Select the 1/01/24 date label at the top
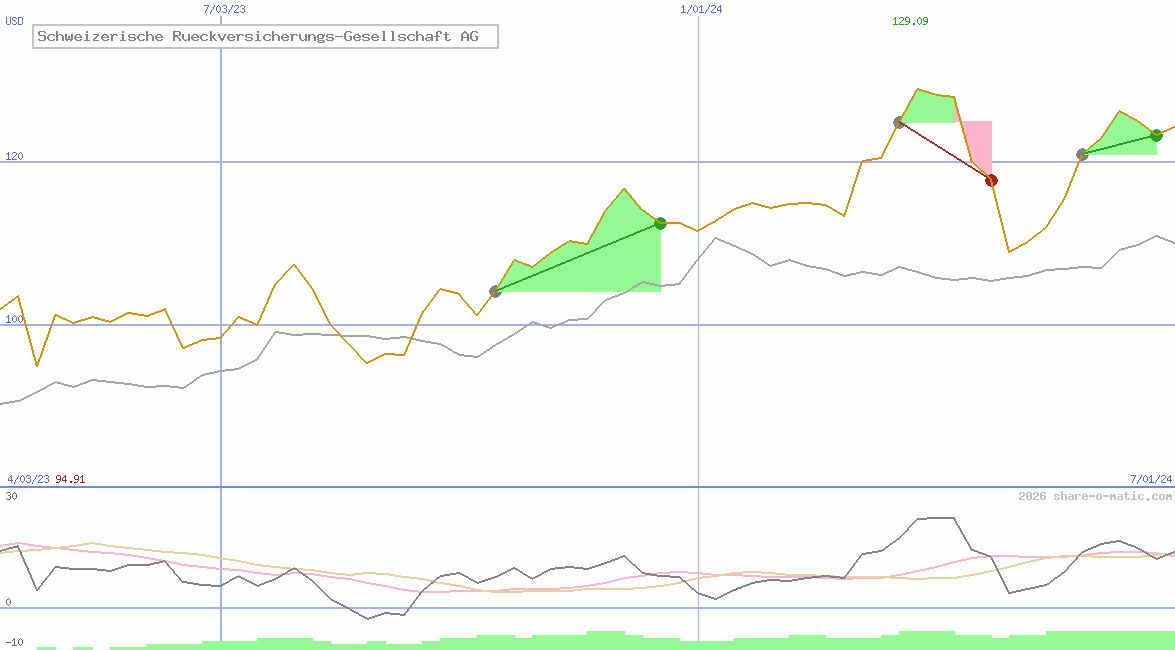This screenshot has height=650, width=1175. click(701, 9)
